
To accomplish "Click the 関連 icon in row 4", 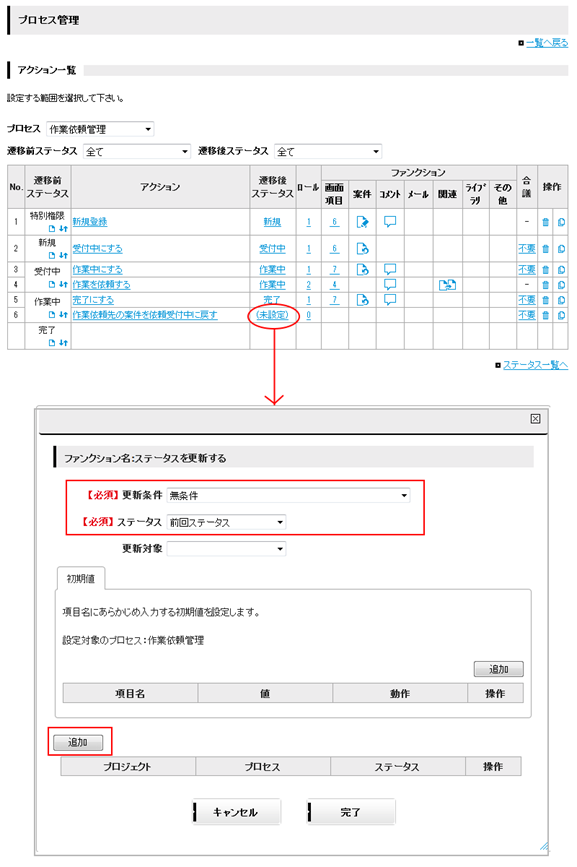I will [x=447, y=285].
